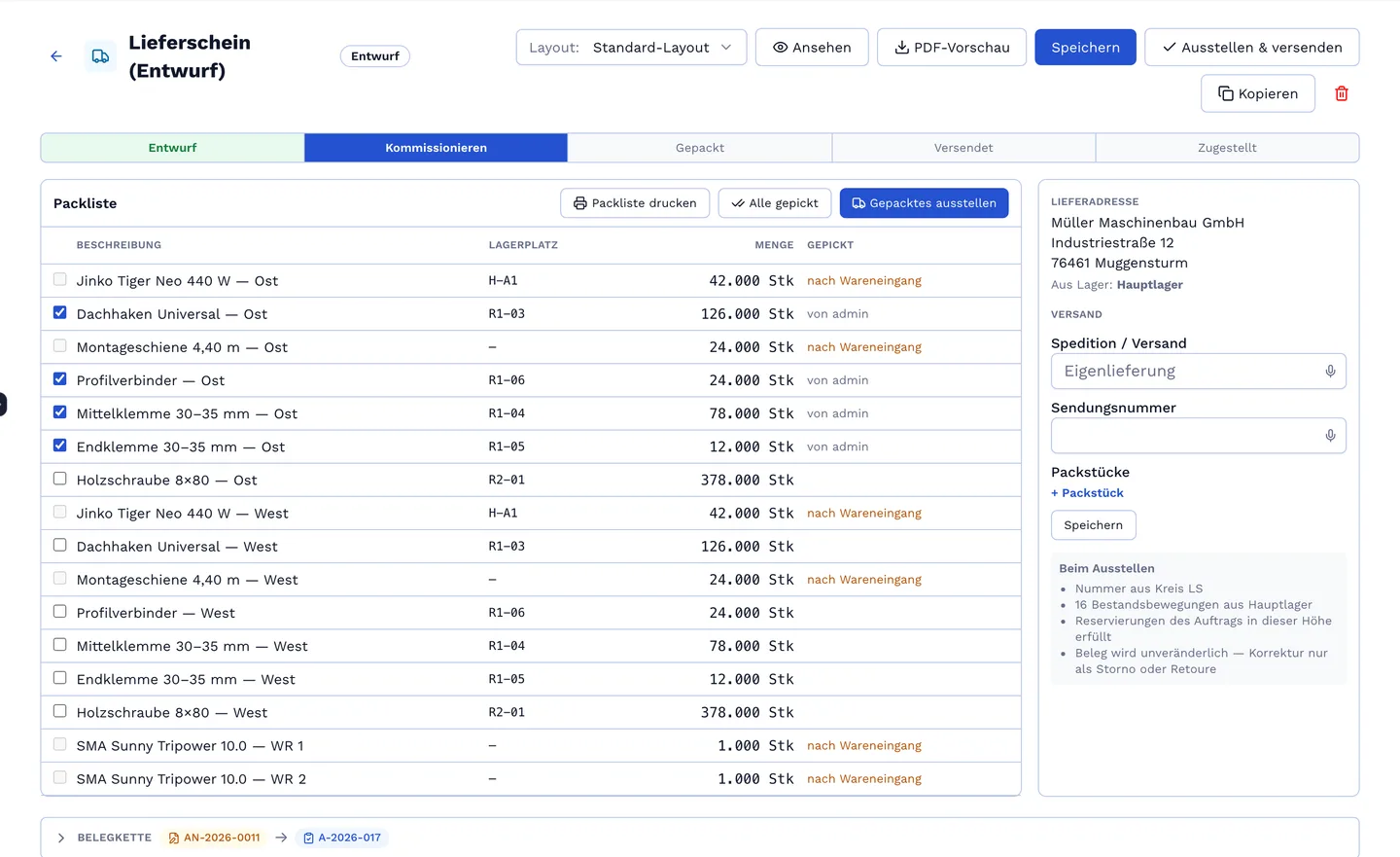Click Speichern in the Versand panel
Screen dimensions: 1400x857
coord(1093,525)
